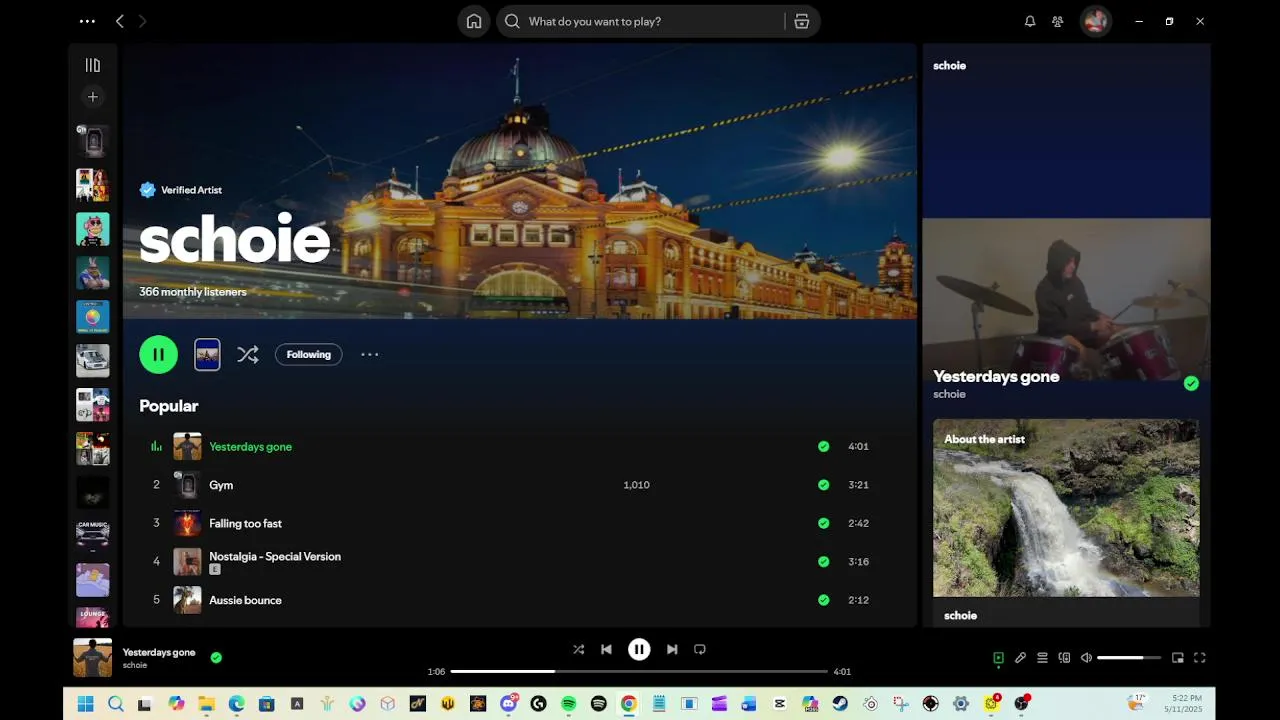Screen dimensions: 1280x720
Task: Open the LOUNGE playlist thumbnail
Action: pyautogui.click(x=93, y=617)
